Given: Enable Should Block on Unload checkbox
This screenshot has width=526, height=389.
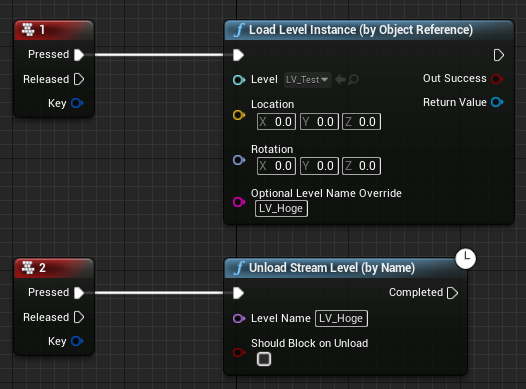Looking at the screenshot, I should (x=264, y=359).
